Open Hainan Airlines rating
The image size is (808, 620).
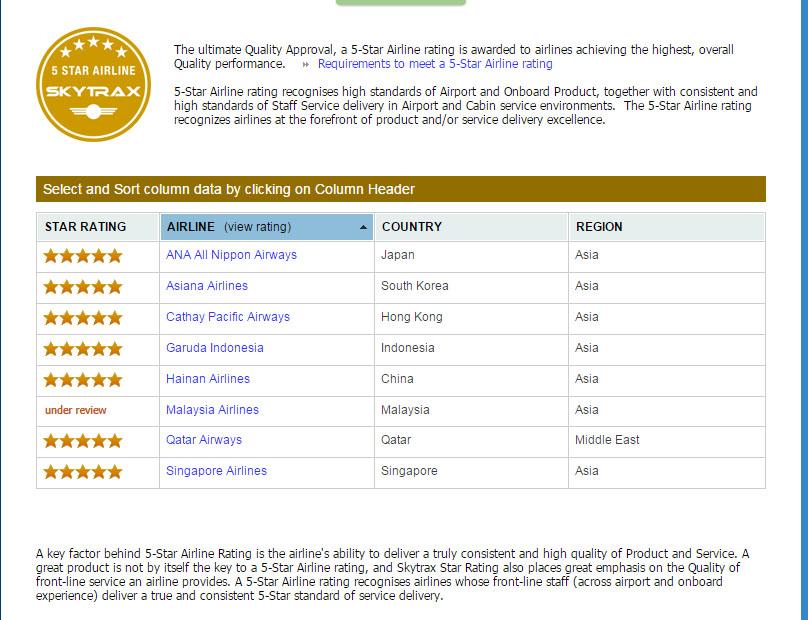coord(208,379)
